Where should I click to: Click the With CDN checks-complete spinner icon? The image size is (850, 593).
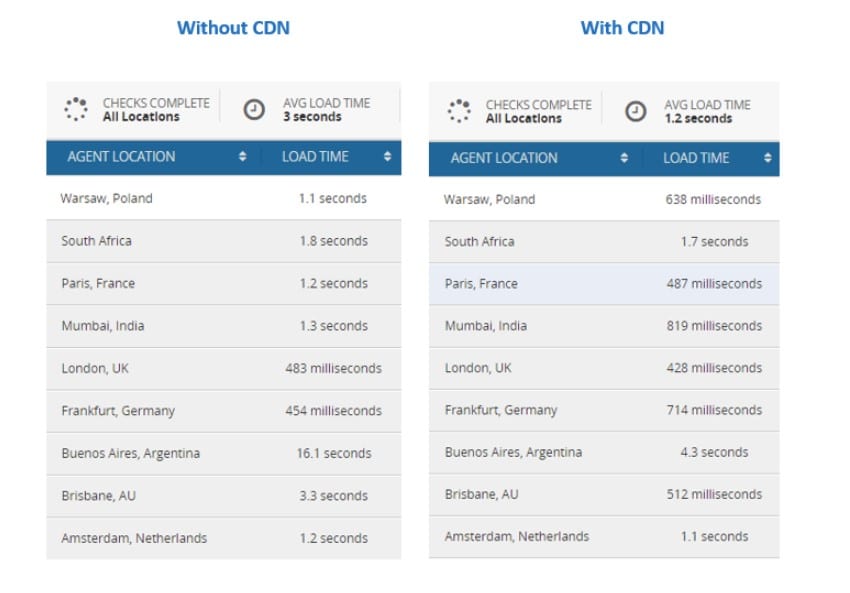click(459, 111)
